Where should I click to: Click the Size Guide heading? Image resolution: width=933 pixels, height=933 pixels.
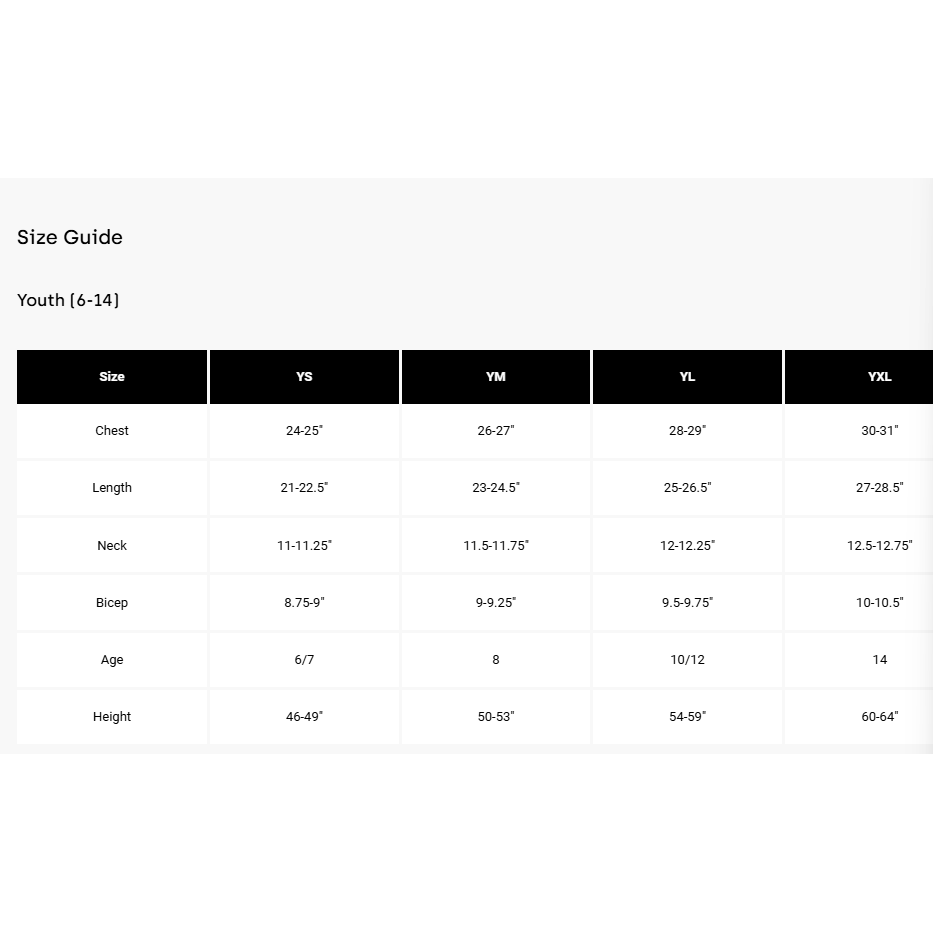coord(70,237)
